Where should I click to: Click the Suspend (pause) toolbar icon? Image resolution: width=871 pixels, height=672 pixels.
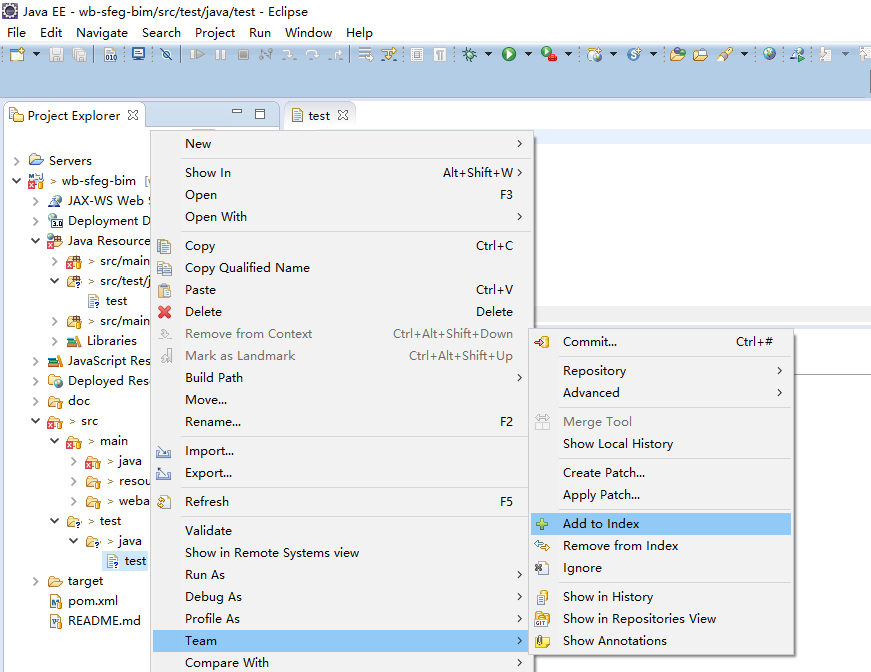point(221,54)
